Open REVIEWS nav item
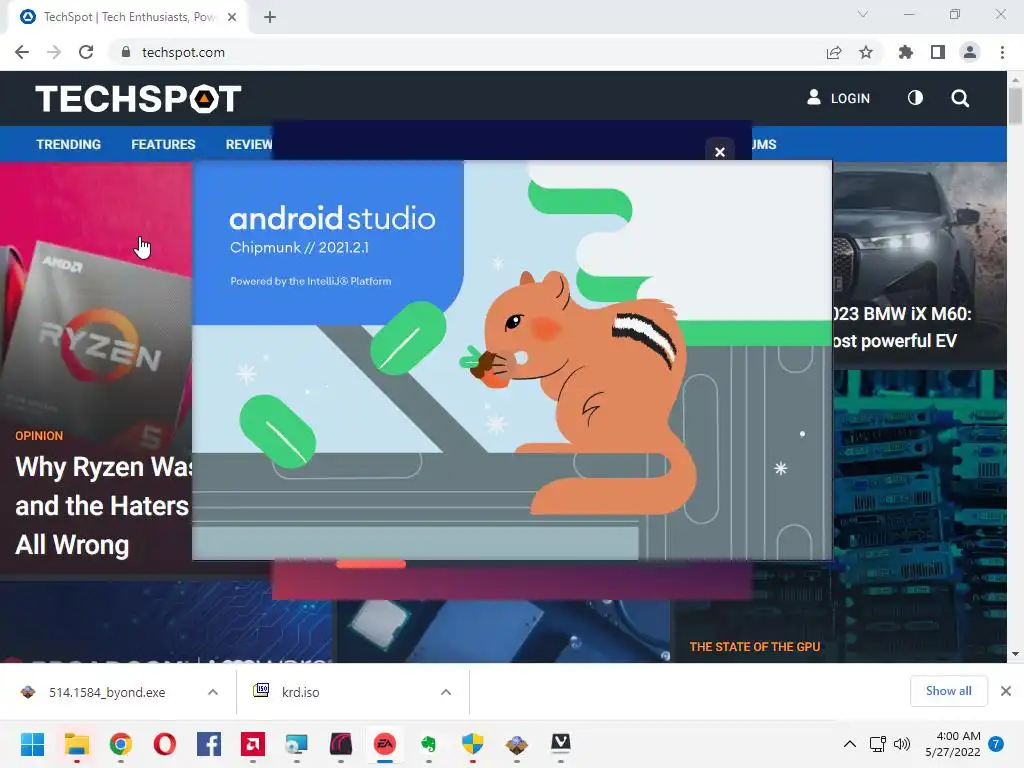This screenshot has height=768, width=1024. [x=249, y=144]
